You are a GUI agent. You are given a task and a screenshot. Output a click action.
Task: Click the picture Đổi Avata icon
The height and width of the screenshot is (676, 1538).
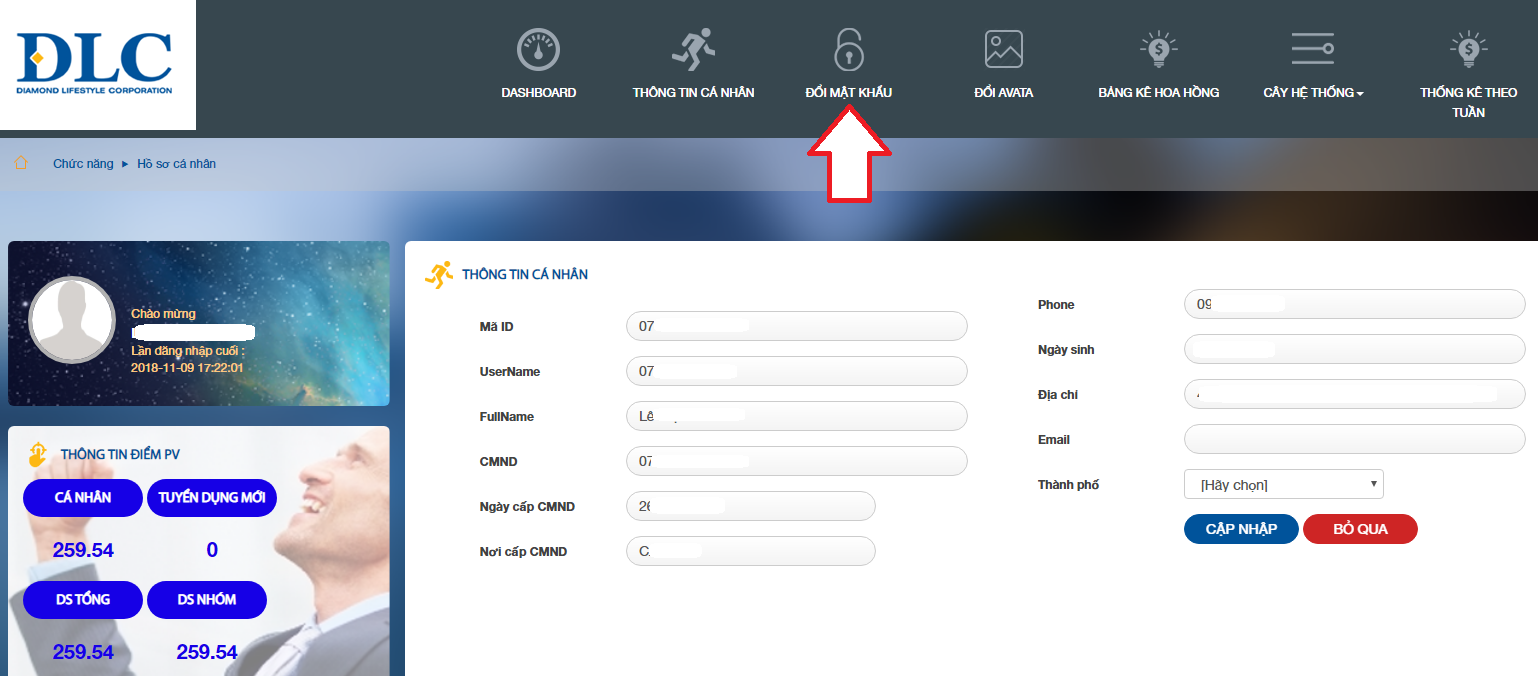tap(1003, 49)
